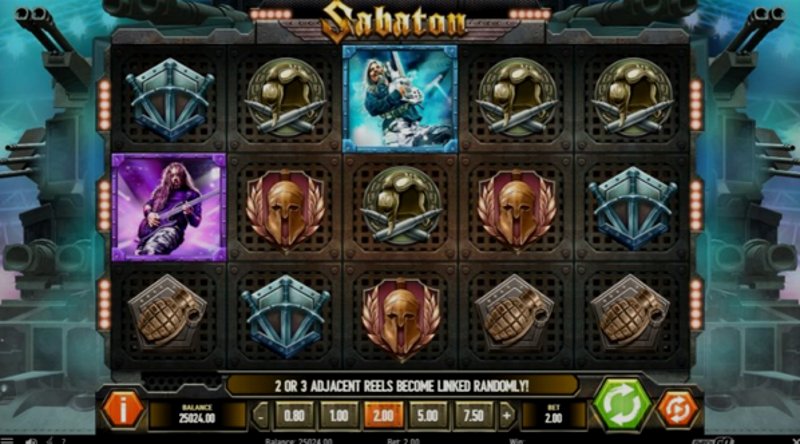Spin the reels with green button
The height and width of the screenshot is (444, 800).
[x=622, y=405]
